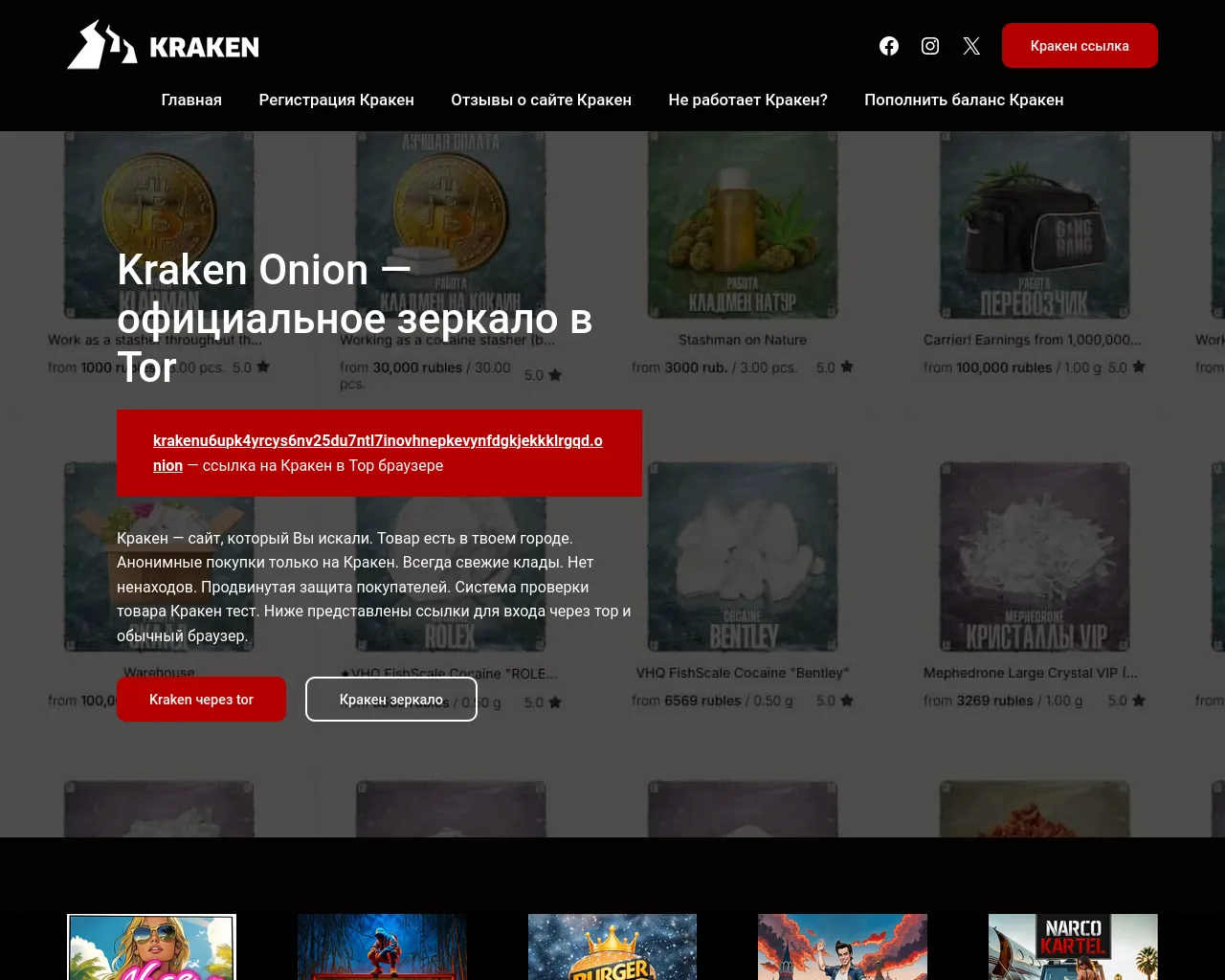Open the "Регистрация Кракен" menu item
Screen dimensions: 1225x980
[x=337, y=100]
